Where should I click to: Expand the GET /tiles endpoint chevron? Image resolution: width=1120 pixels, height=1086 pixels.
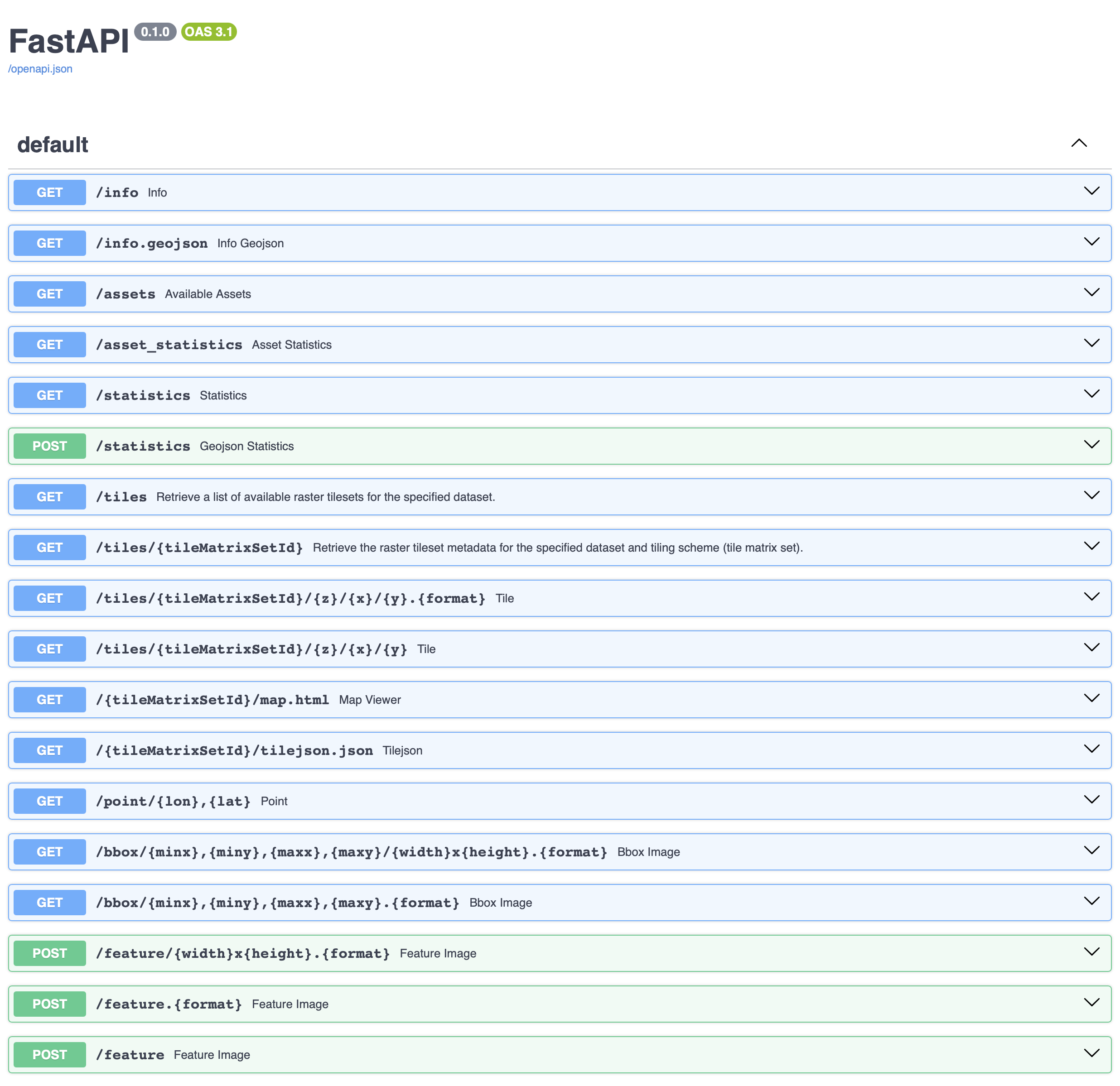click(1091, 496)
